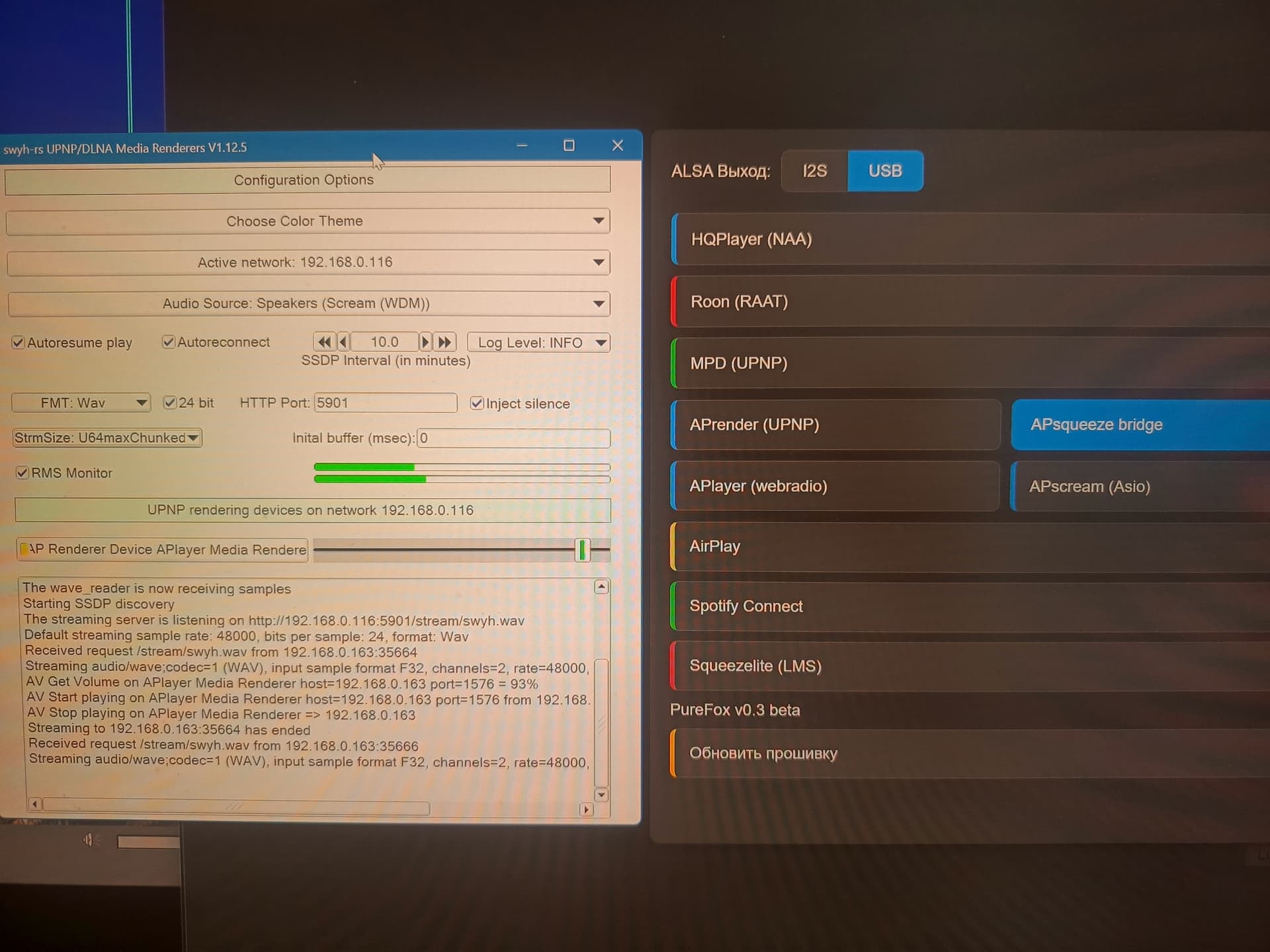Open Audio Source Speakers (Scream) dropdown
This screenshot has width=1270, height=952.
coord(309,303)
